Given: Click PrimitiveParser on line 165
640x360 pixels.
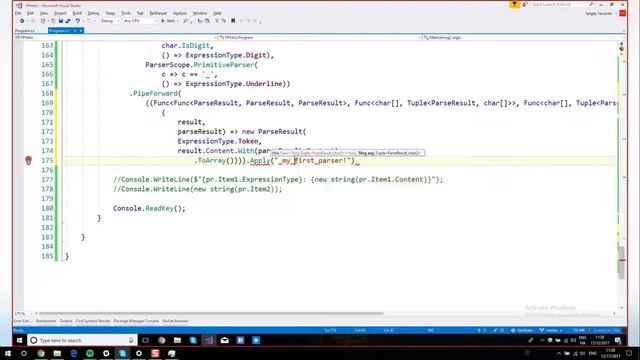Looking at the screenshot, I should tap(224, 65).
